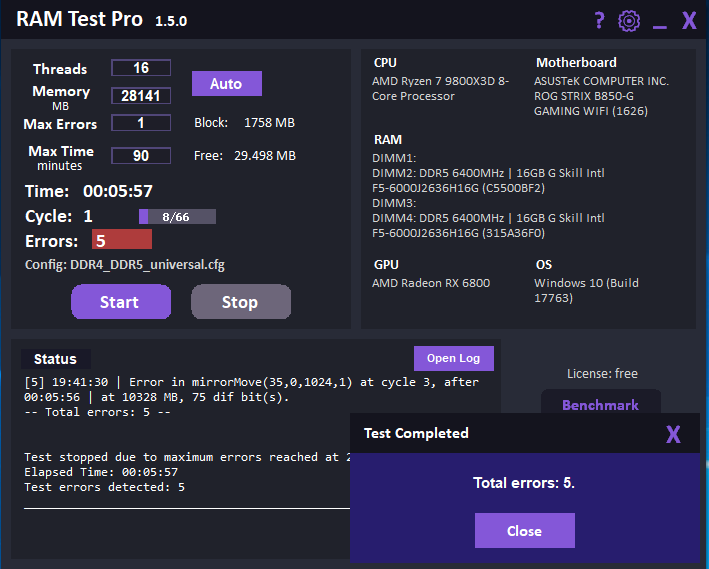The height and width of the screenshot is (569, 709).
Task: Click the Free: 29.498 MB value
Action: [x=245, y=156]
